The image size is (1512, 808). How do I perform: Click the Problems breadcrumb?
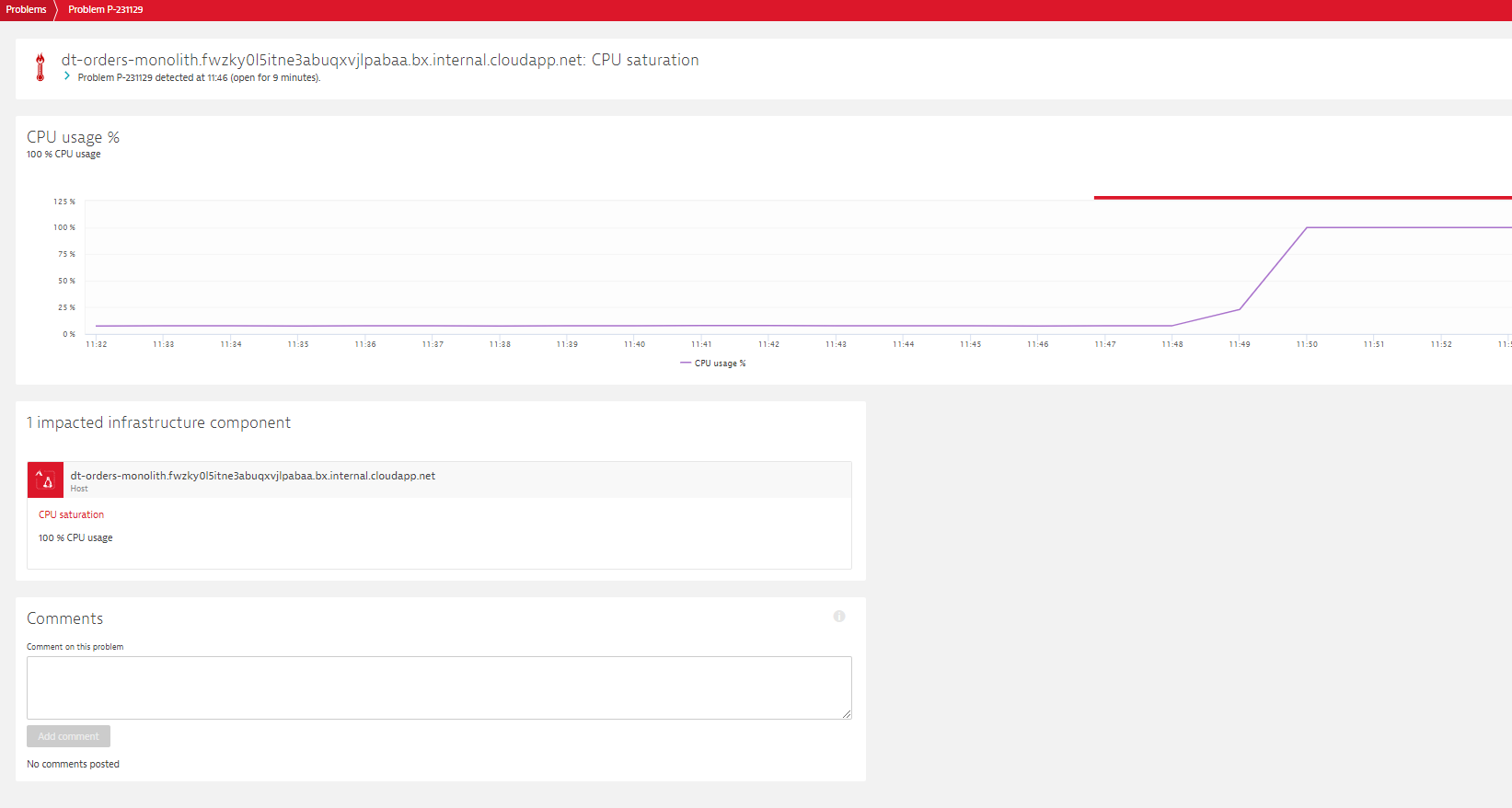[26, 9]
